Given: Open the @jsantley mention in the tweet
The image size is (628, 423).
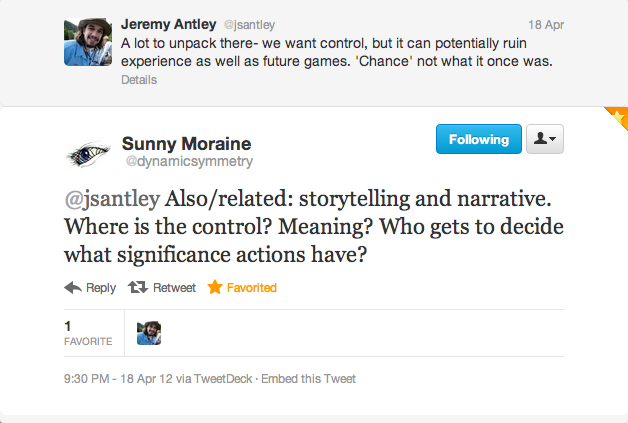Looking at the screenshot, I should tap(112, 199).
